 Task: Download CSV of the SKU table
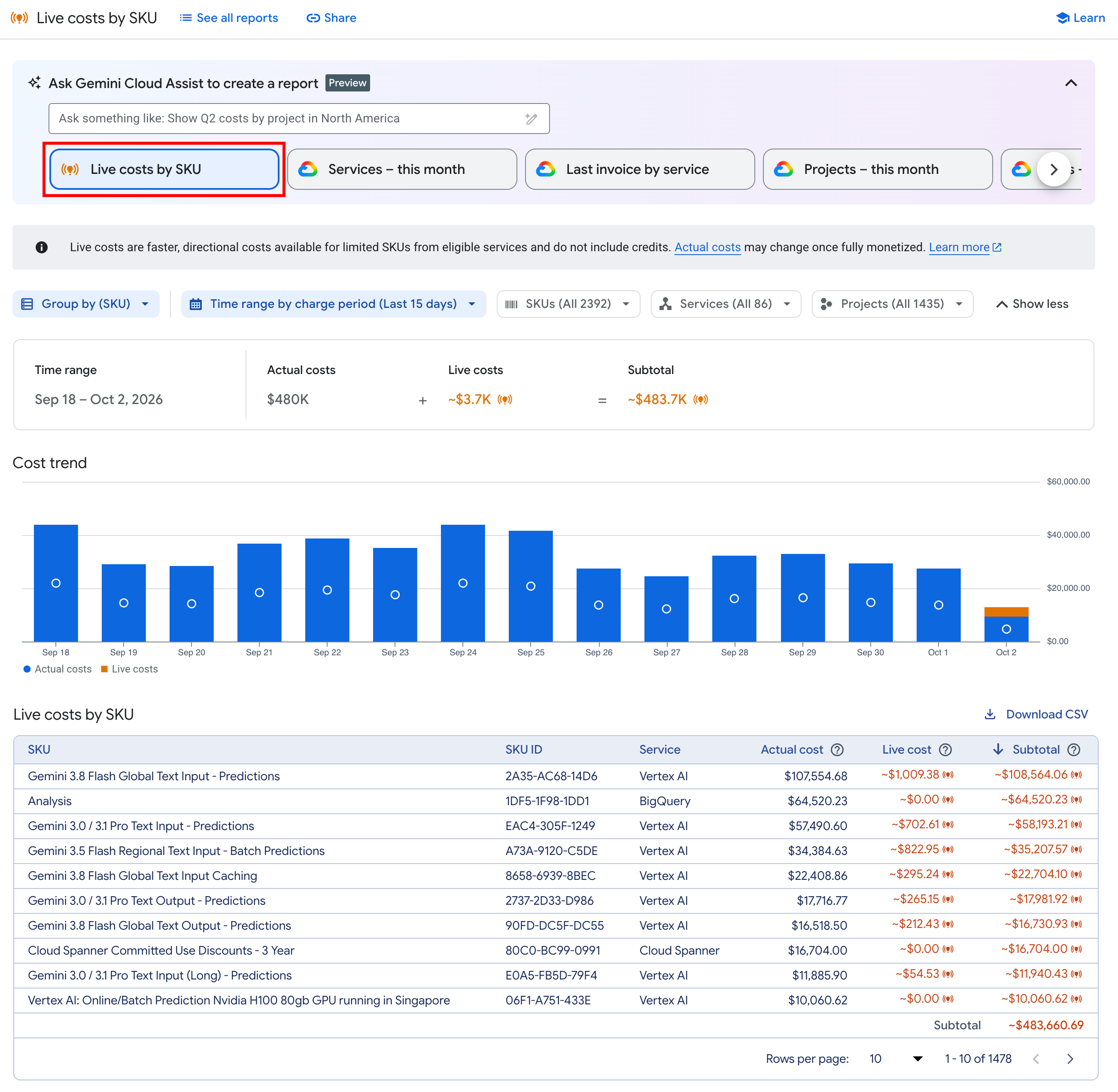point(1036,714)
